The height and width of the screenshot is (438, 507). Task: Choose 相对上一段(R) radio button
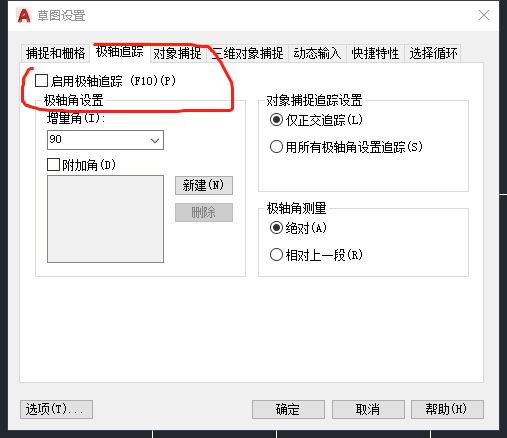tap(276, 255)
